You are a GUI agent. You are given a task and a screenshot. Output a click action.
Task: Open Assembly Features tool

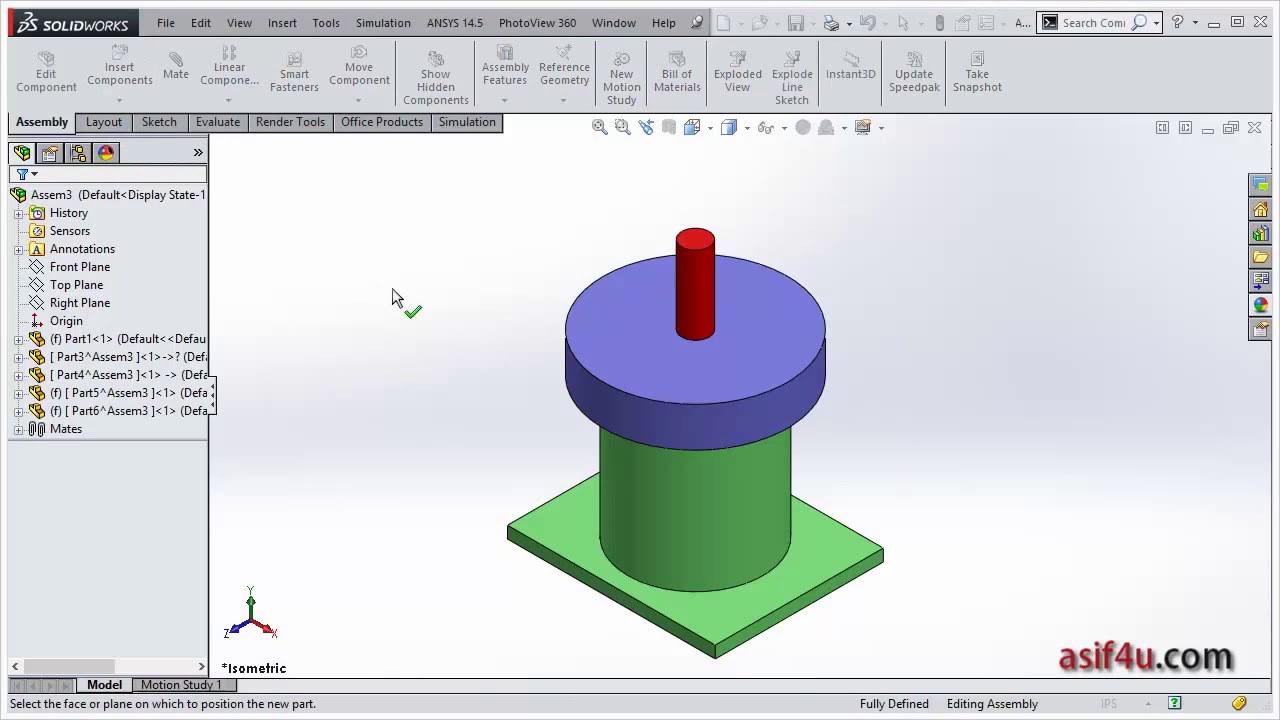[x=505, y=66]
